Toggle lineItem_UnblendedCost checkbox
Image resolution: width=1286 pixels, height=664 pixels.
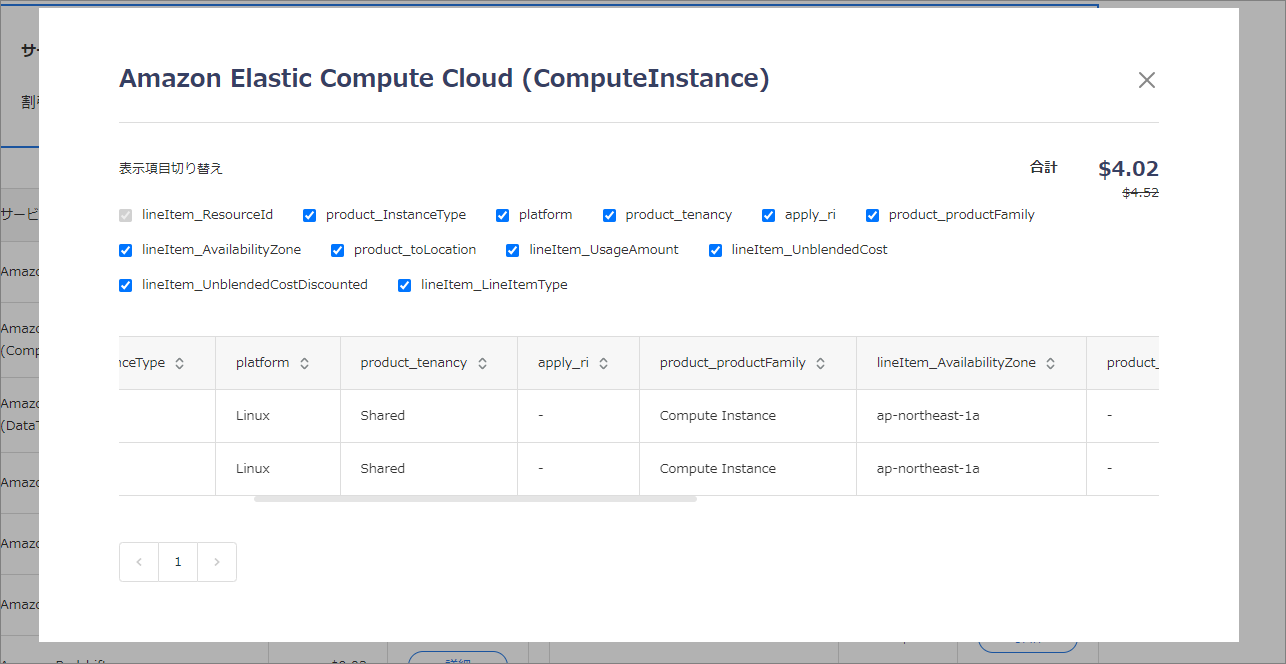tap(716, 250)
